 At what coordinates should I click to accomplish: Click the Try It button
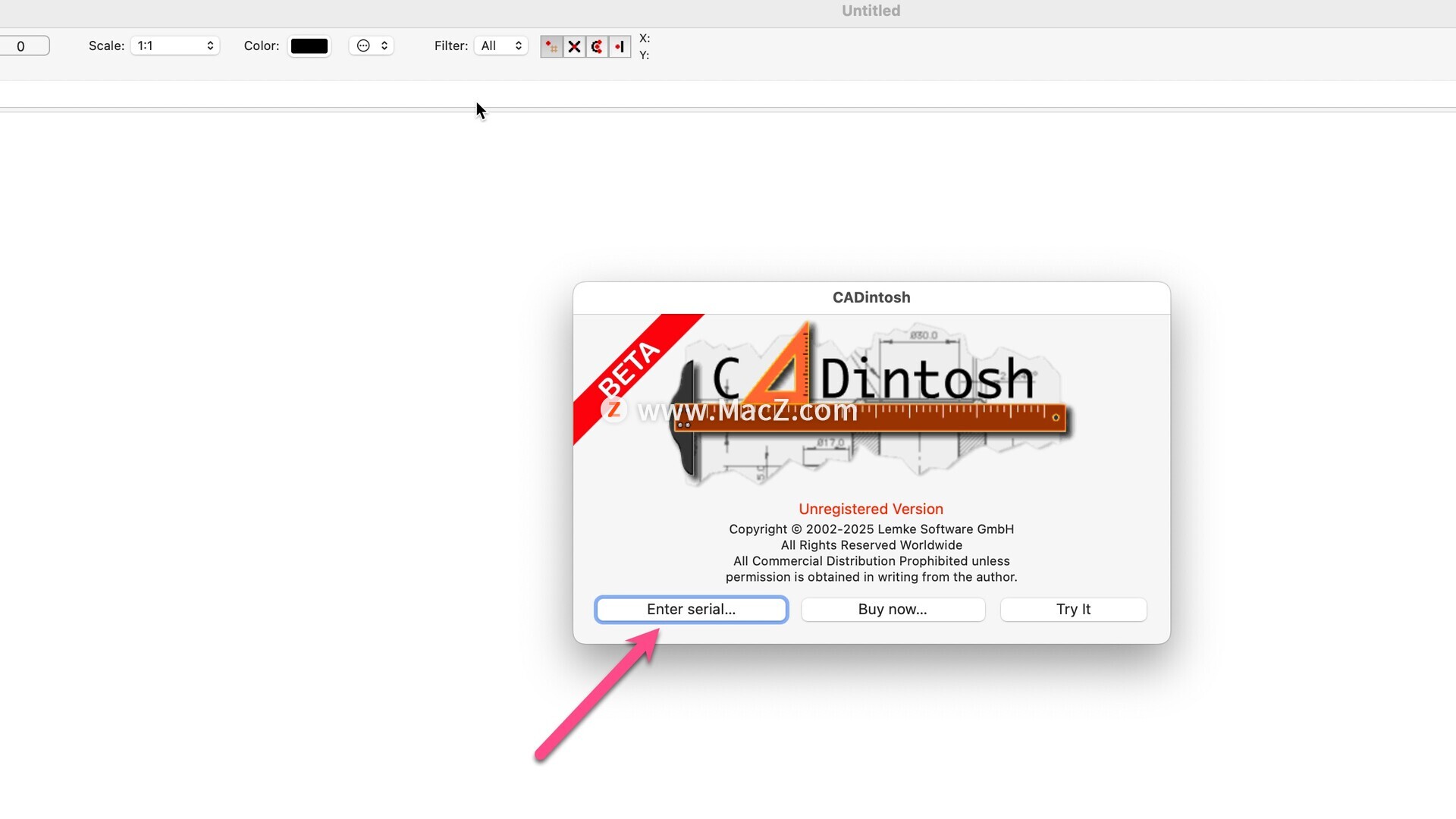[1073, 610]
